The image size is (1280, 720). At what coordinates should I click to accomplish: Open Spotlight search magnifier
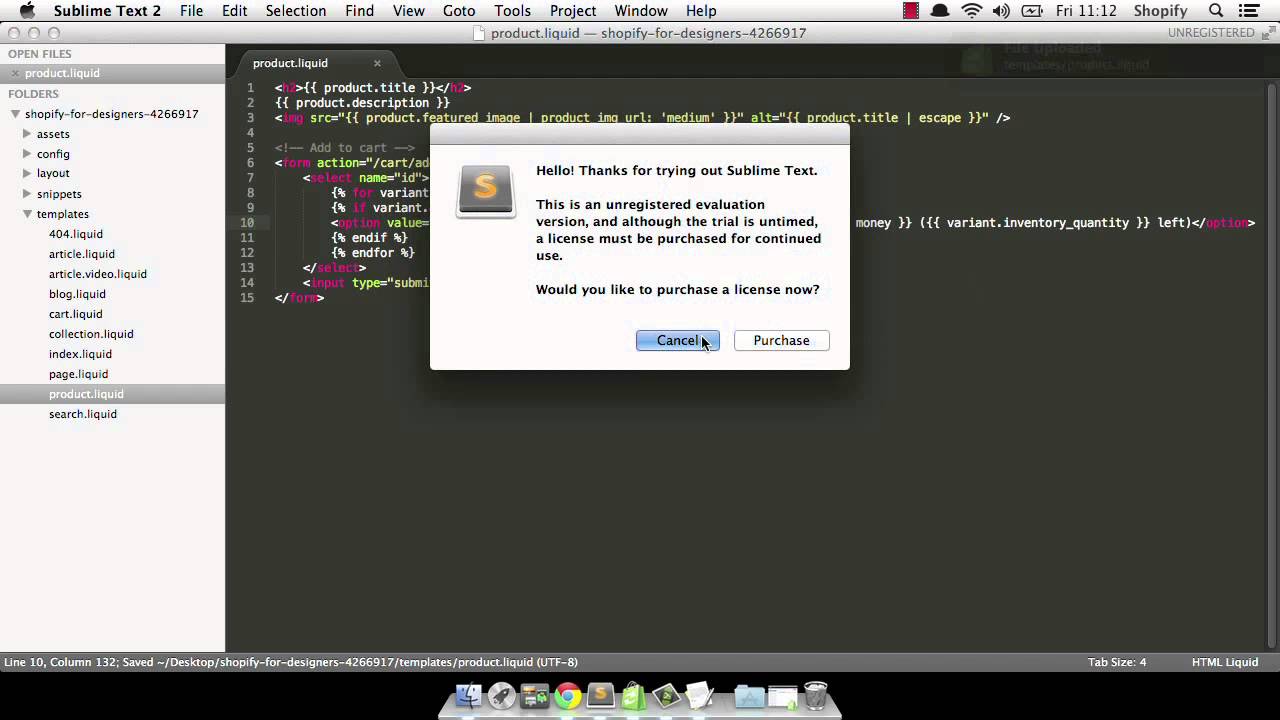tap(1216, 11)
